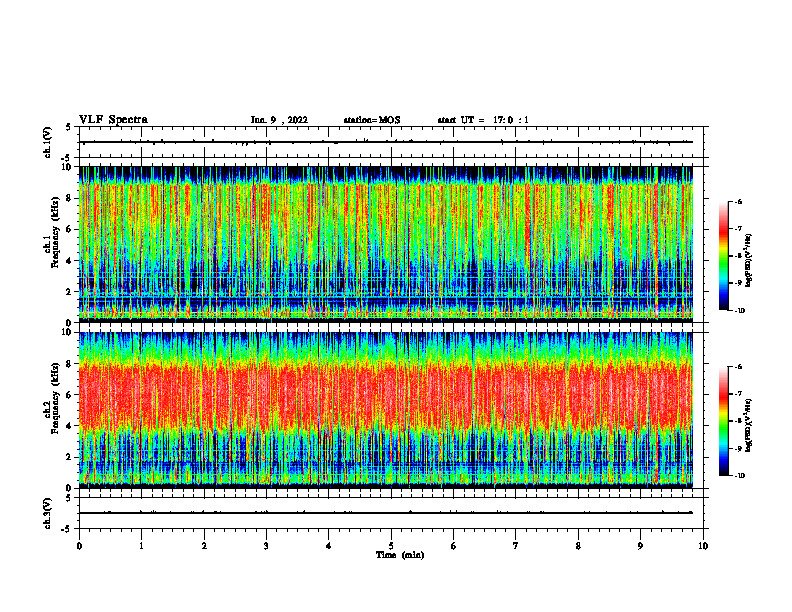This screenshot has height=612, width=792.
Task: Click the ch.3 voltage waveform trace
Action: [386, 513]
